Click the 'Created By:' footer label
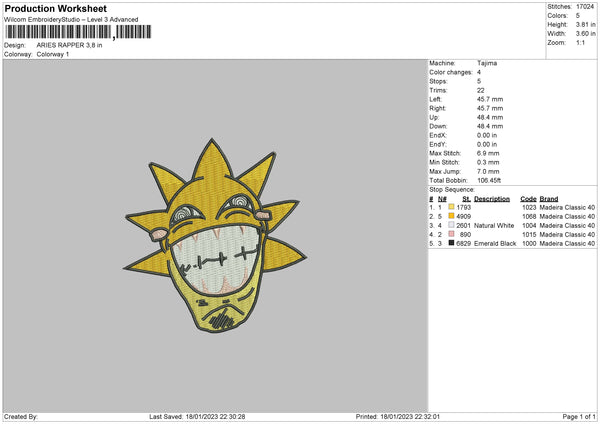600x424 pixels. pyautogui.click(x=21, y=417)
